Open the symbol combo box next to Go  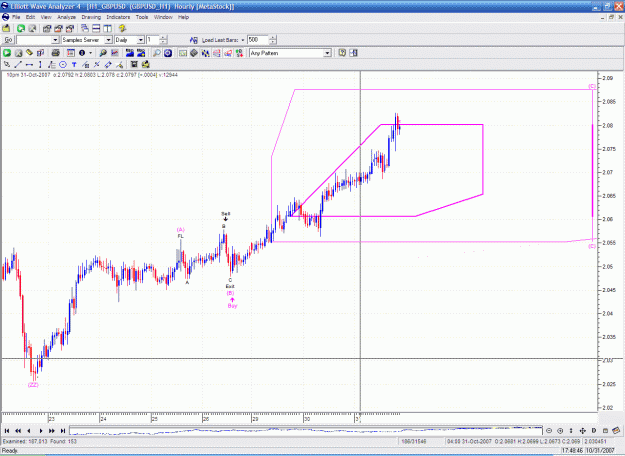tap(37, 40)
